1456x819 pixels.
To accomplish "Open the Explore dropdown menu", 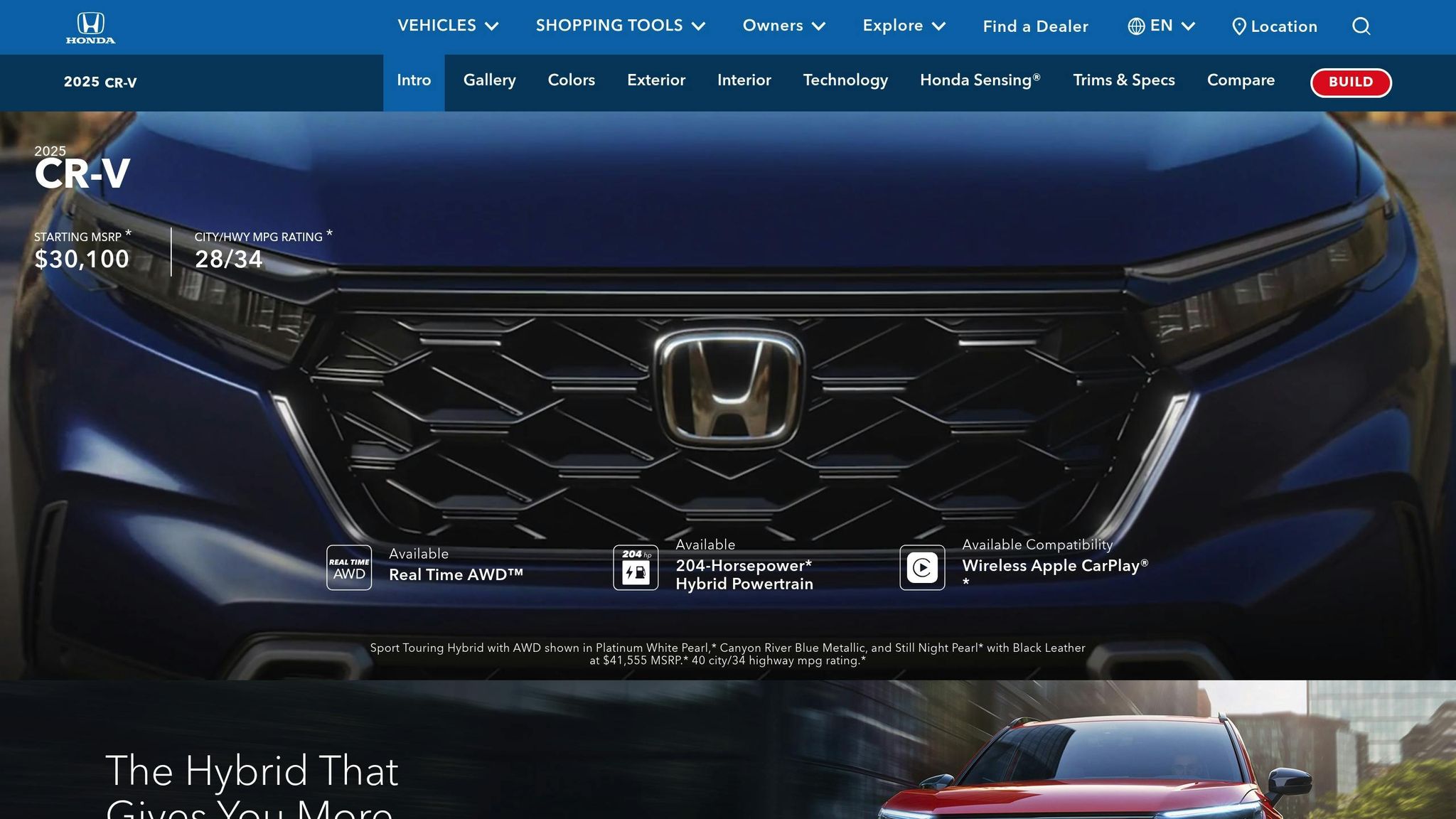I will pyautogui.click(x=904, y=26).
